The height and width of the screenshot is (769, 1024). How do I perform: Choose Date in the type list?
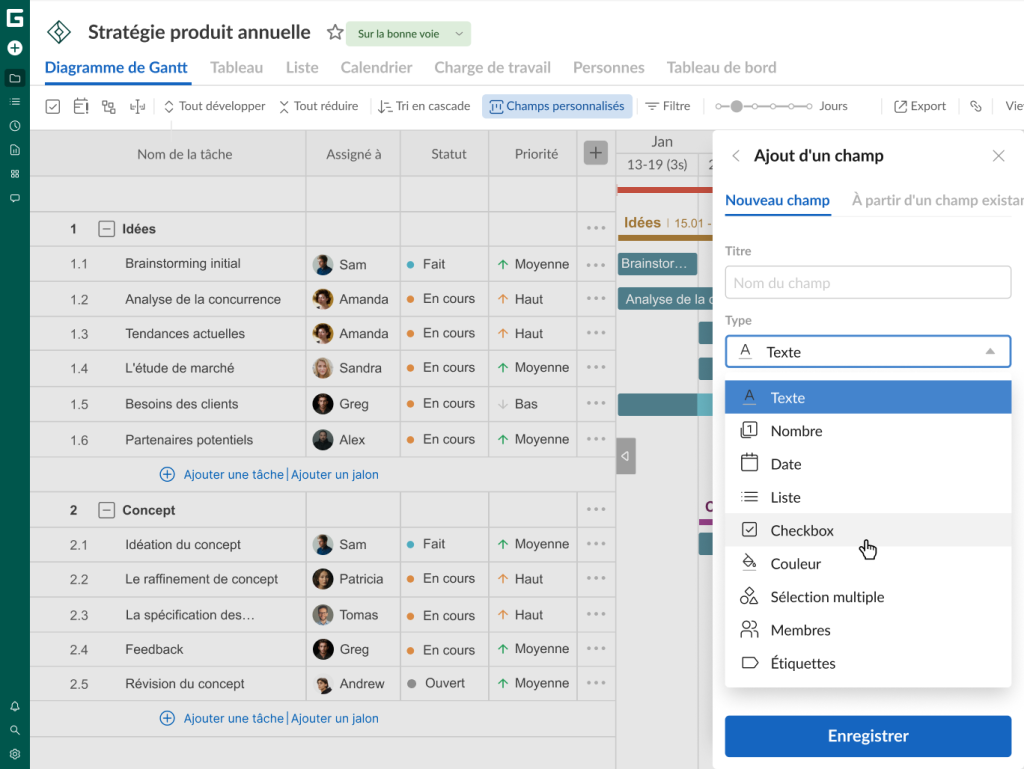[x=868, y=464]
